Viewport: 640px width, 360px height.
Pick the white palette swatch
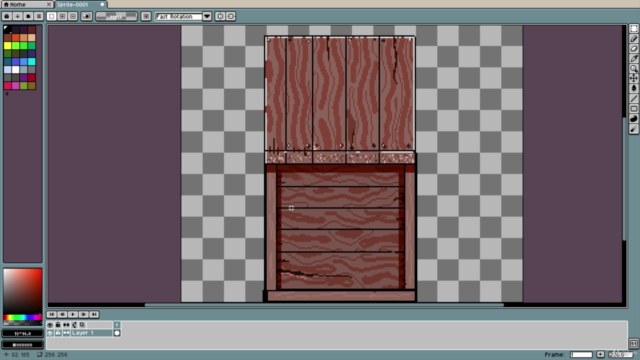[16, 70]
